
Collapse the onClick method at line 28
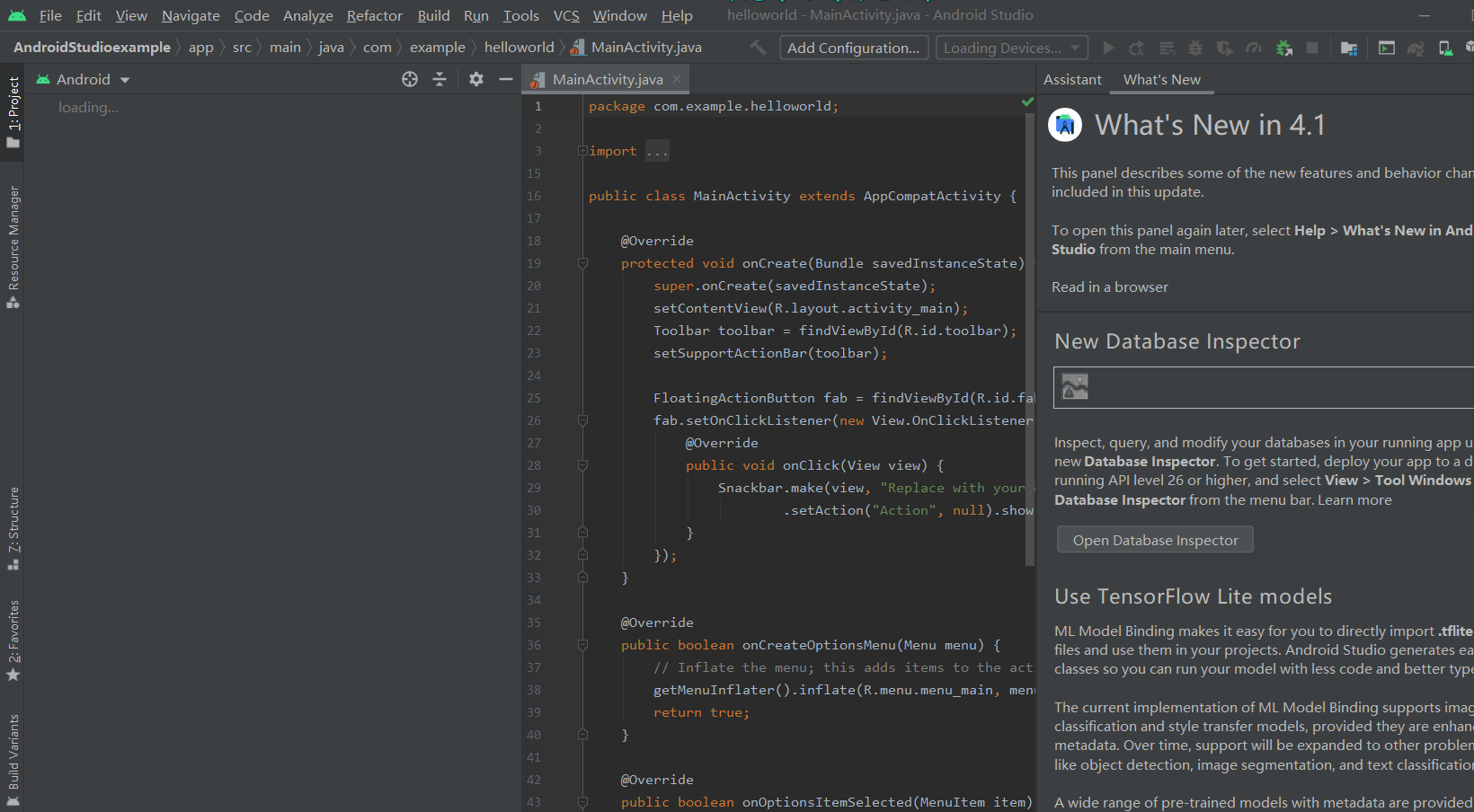(x=582, y=465)
